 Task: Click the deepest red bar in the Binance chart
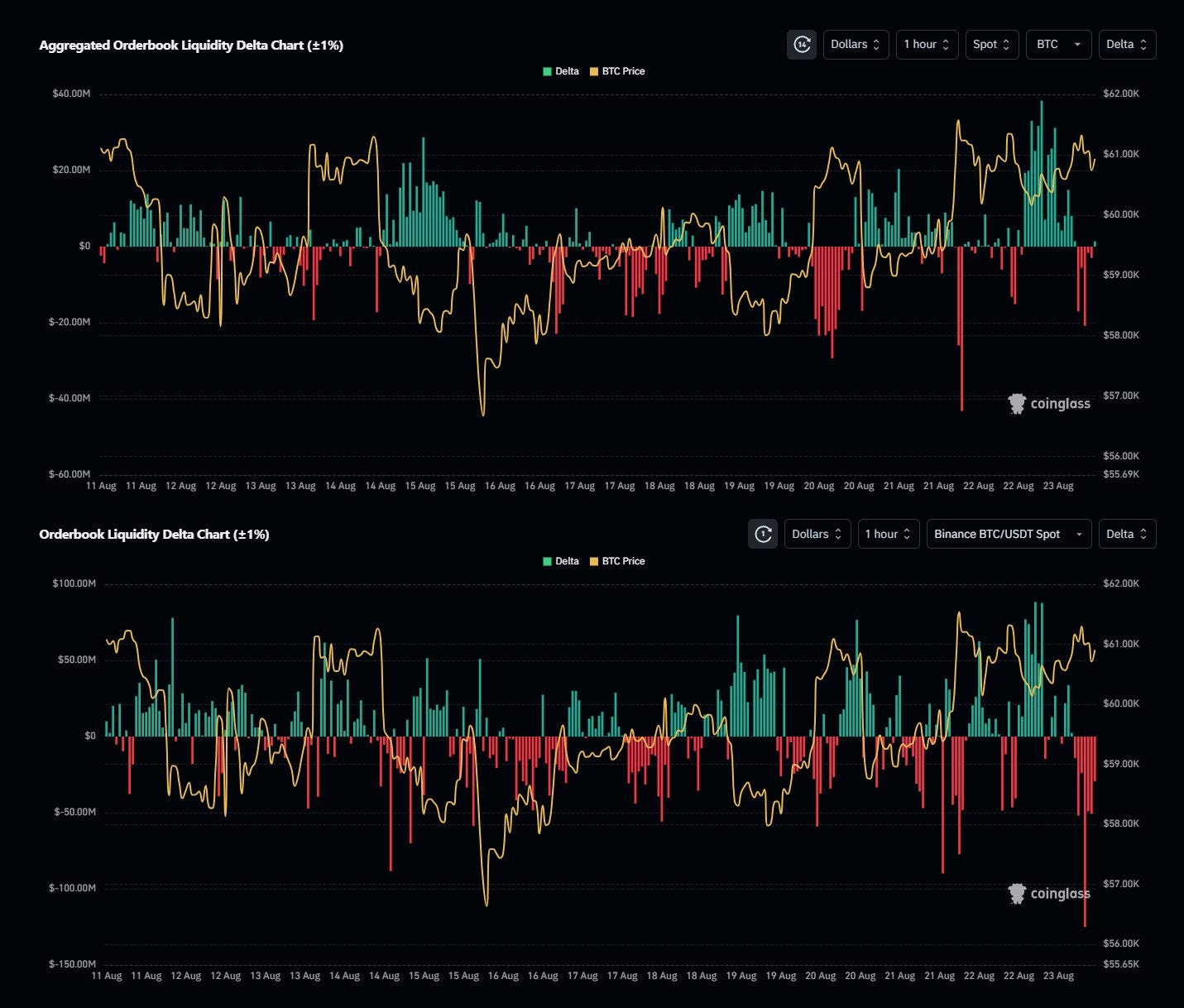(1085, 831)
